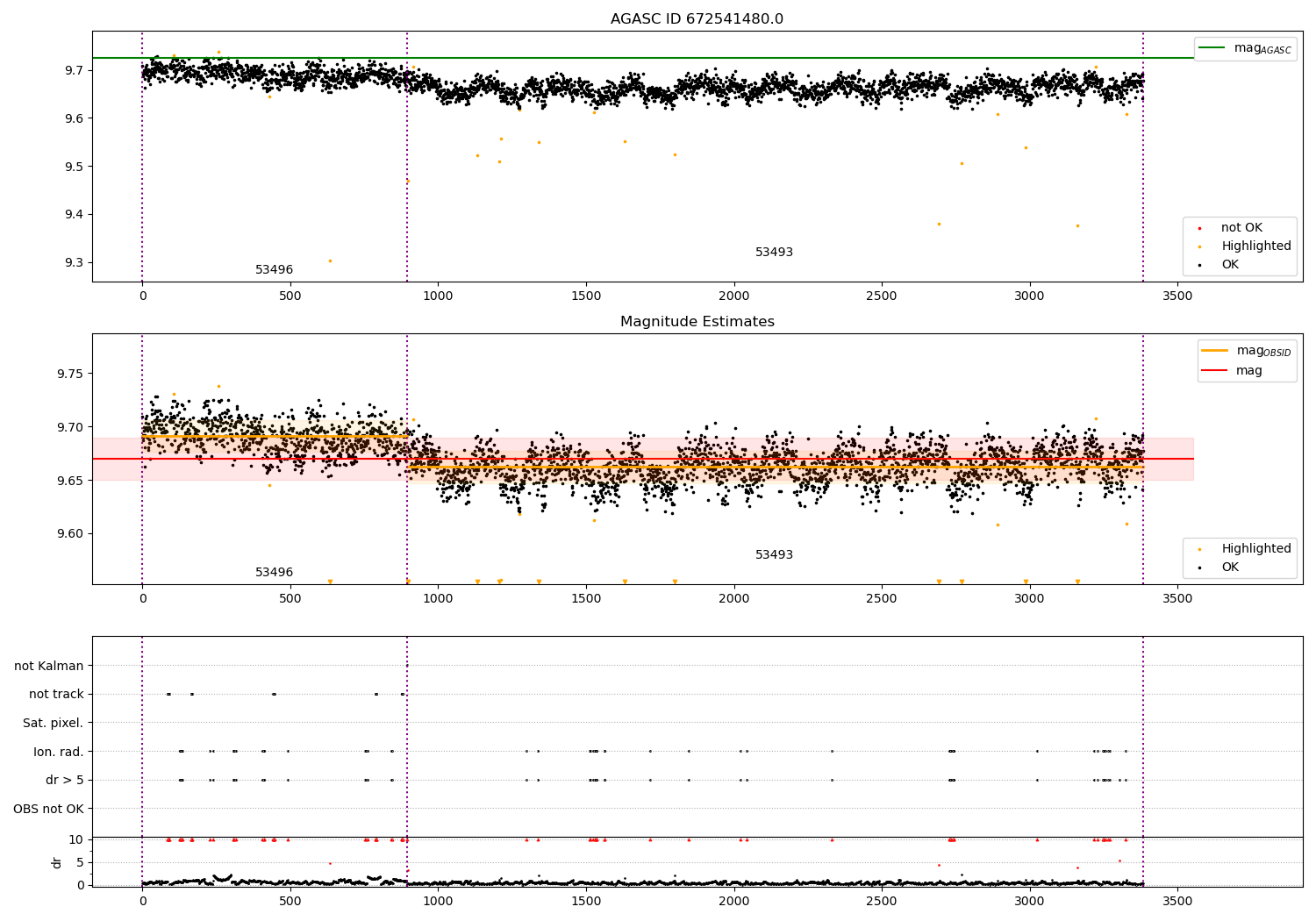The height and width of the screenshot is (921, 1316).
Task: Click the 9.65 y-tick in Magnitude Estimates plot
Action: pos(71,481)
